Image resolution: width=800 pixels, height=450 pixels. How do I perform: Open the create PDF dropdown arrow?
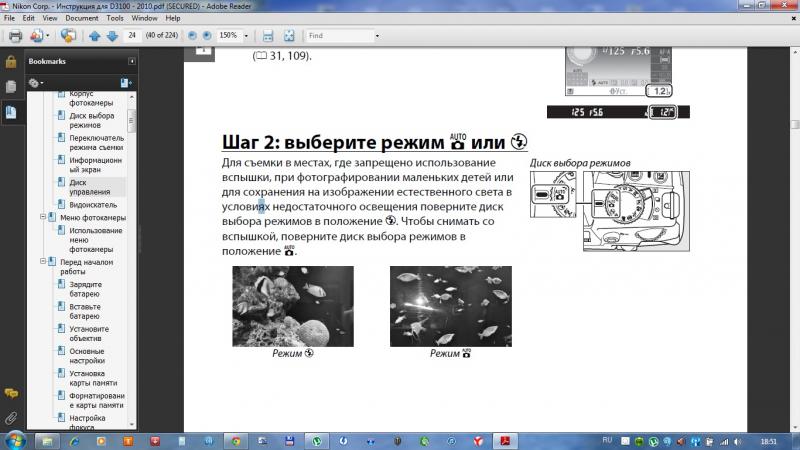47,36
